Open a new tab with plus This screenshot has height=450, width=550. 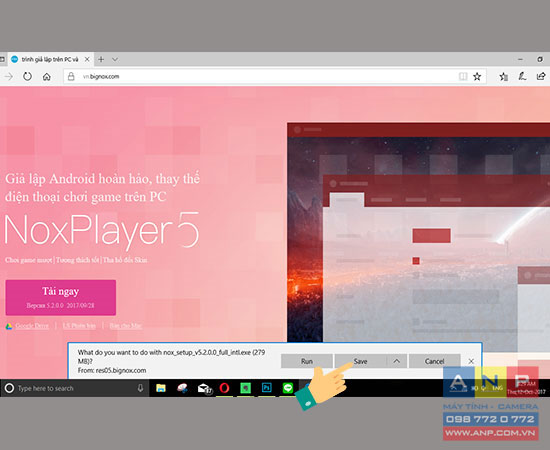(101, 59)
